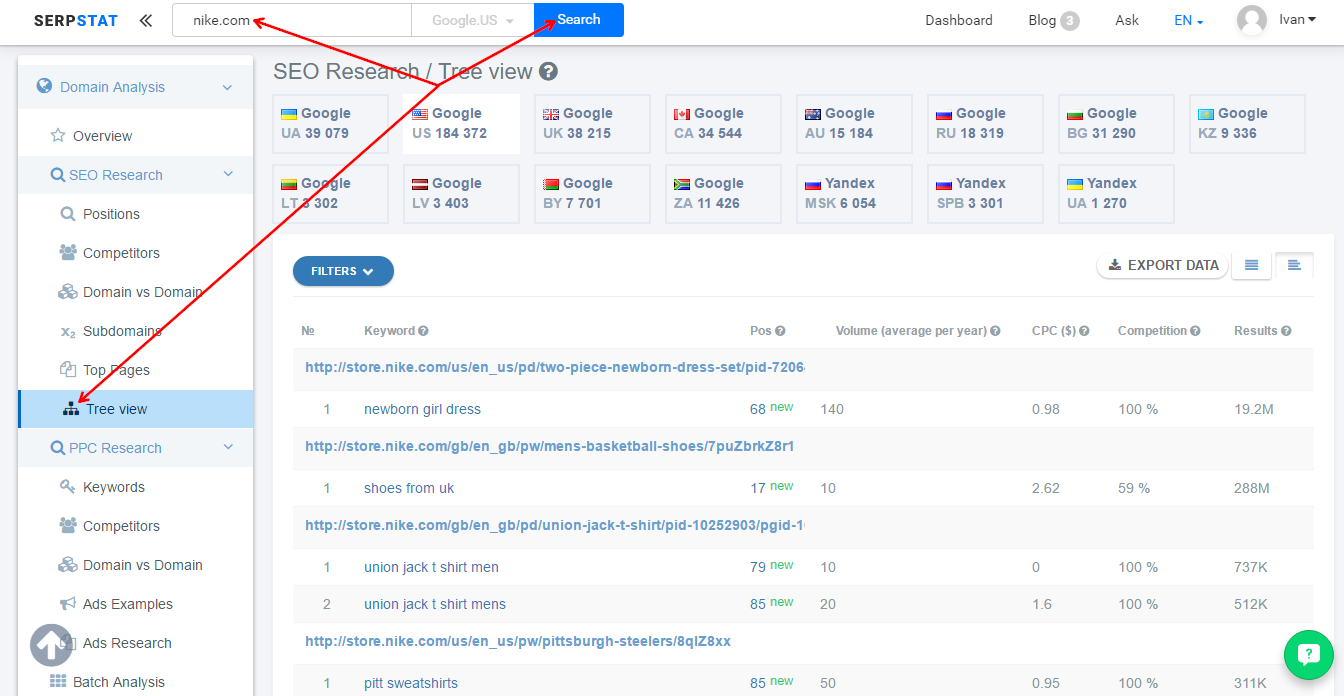Collapse the PPC Research section
Screen dimensions: 1344x696
pyautogui.click(x=135, y=448)
